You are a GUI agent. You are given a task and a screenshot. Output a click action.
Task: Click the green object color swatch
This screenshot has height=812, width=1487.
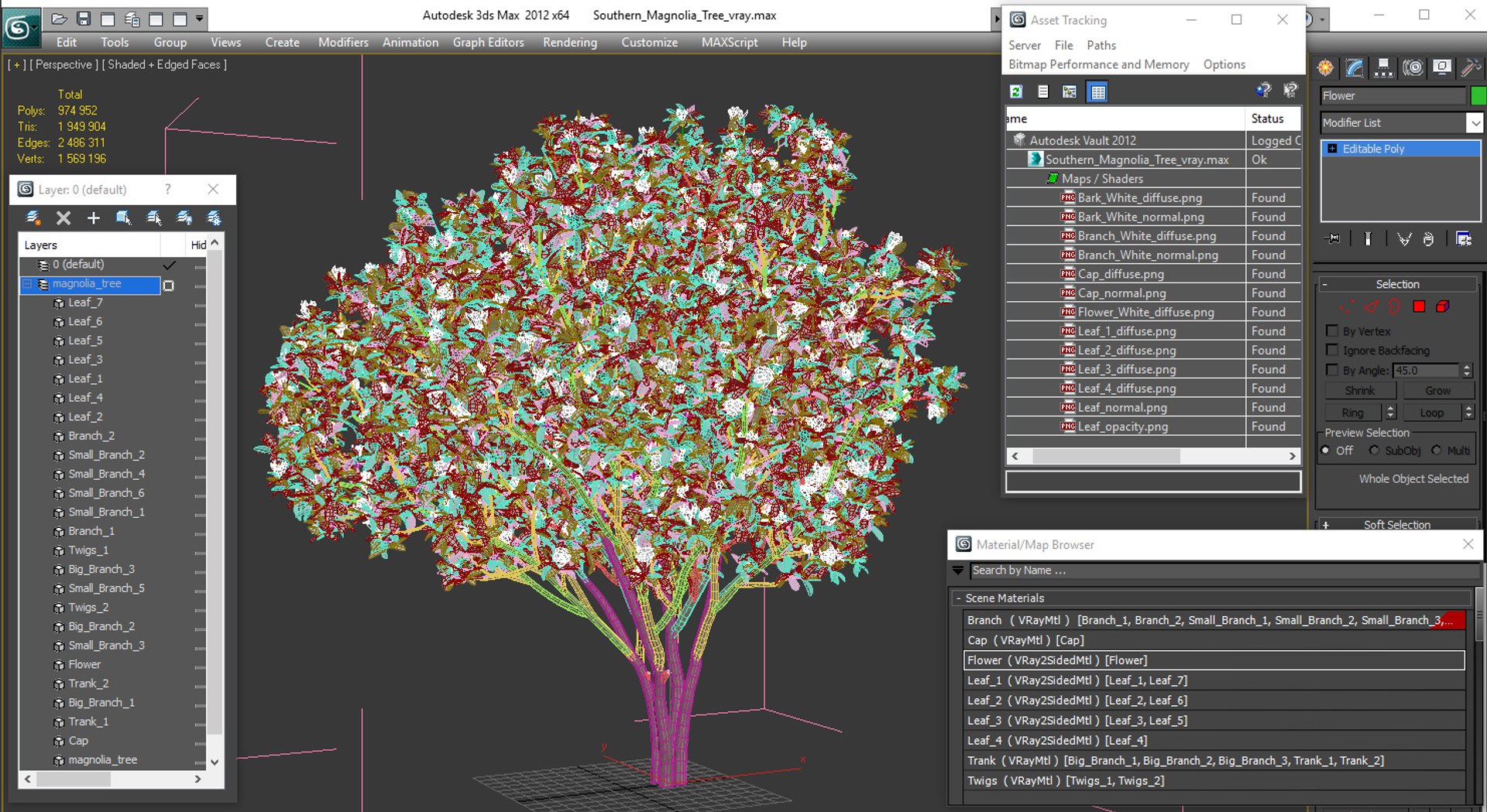pos(1478,96)
